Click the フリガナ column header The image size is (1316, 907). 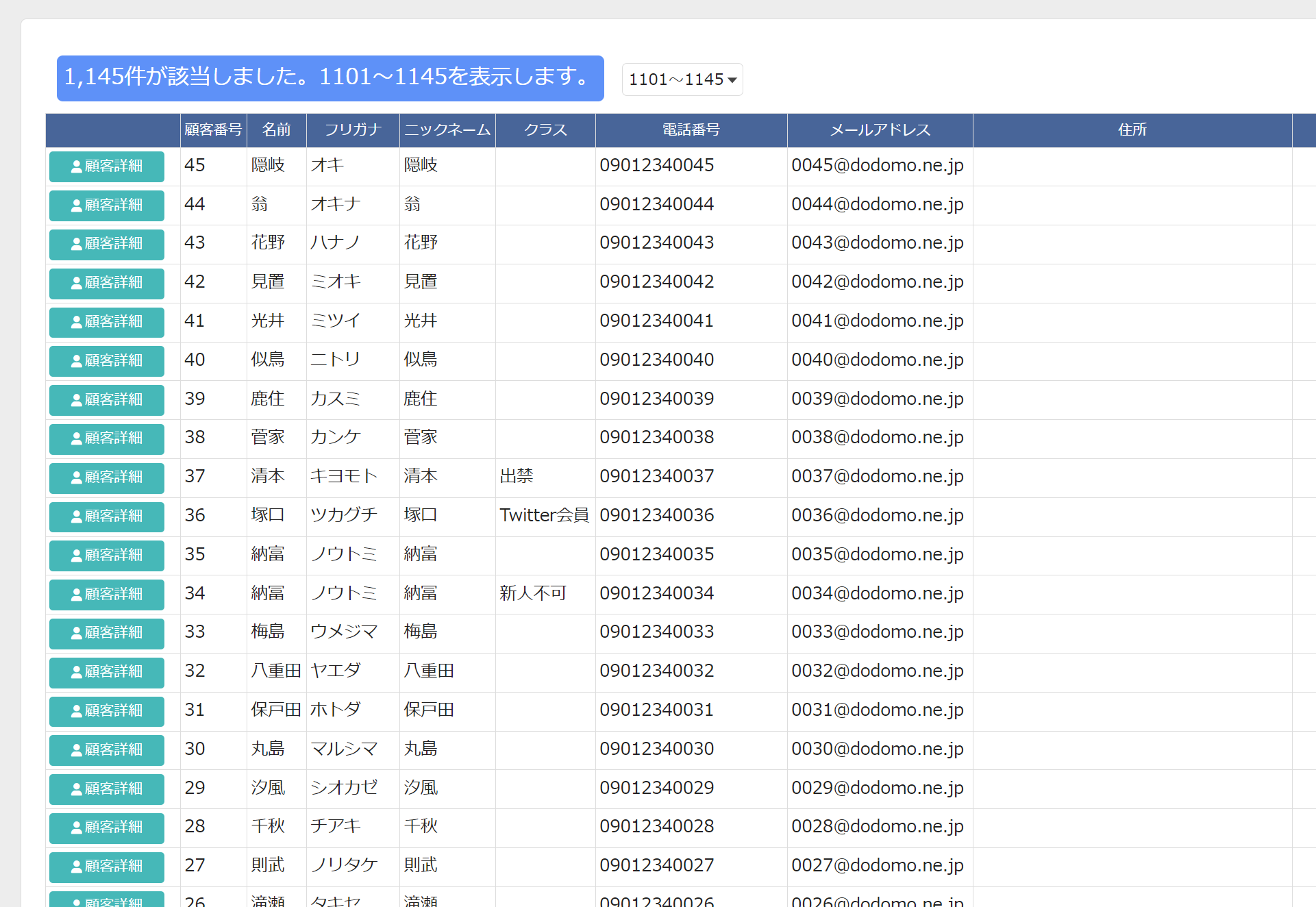click(353, 130)
